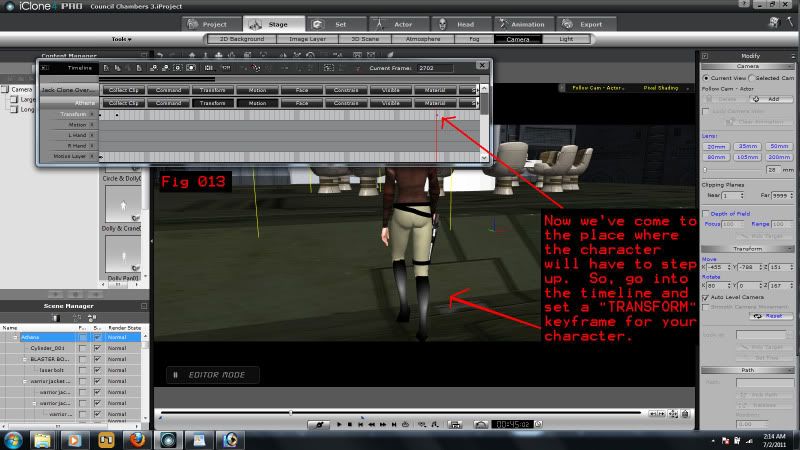This screenshot has height=450, width=800.
Task: Select the Current View radio button
Action: tap(706, 78)
